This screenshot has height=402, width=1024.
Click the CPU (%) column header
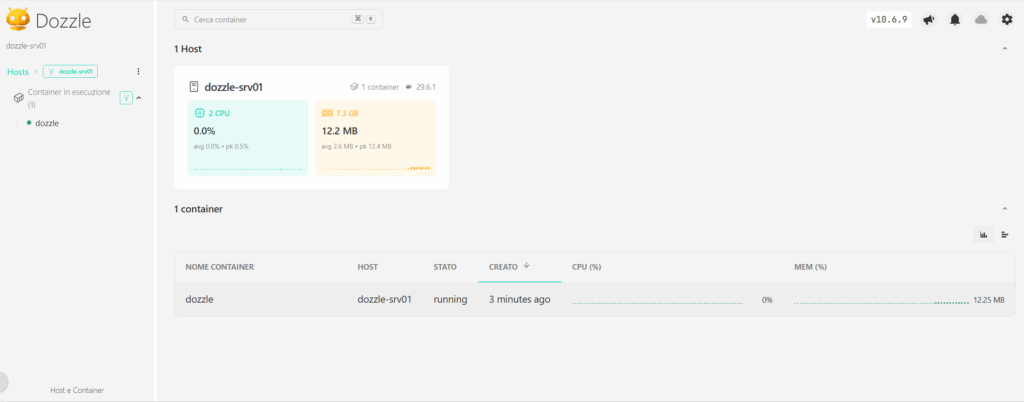586,267
